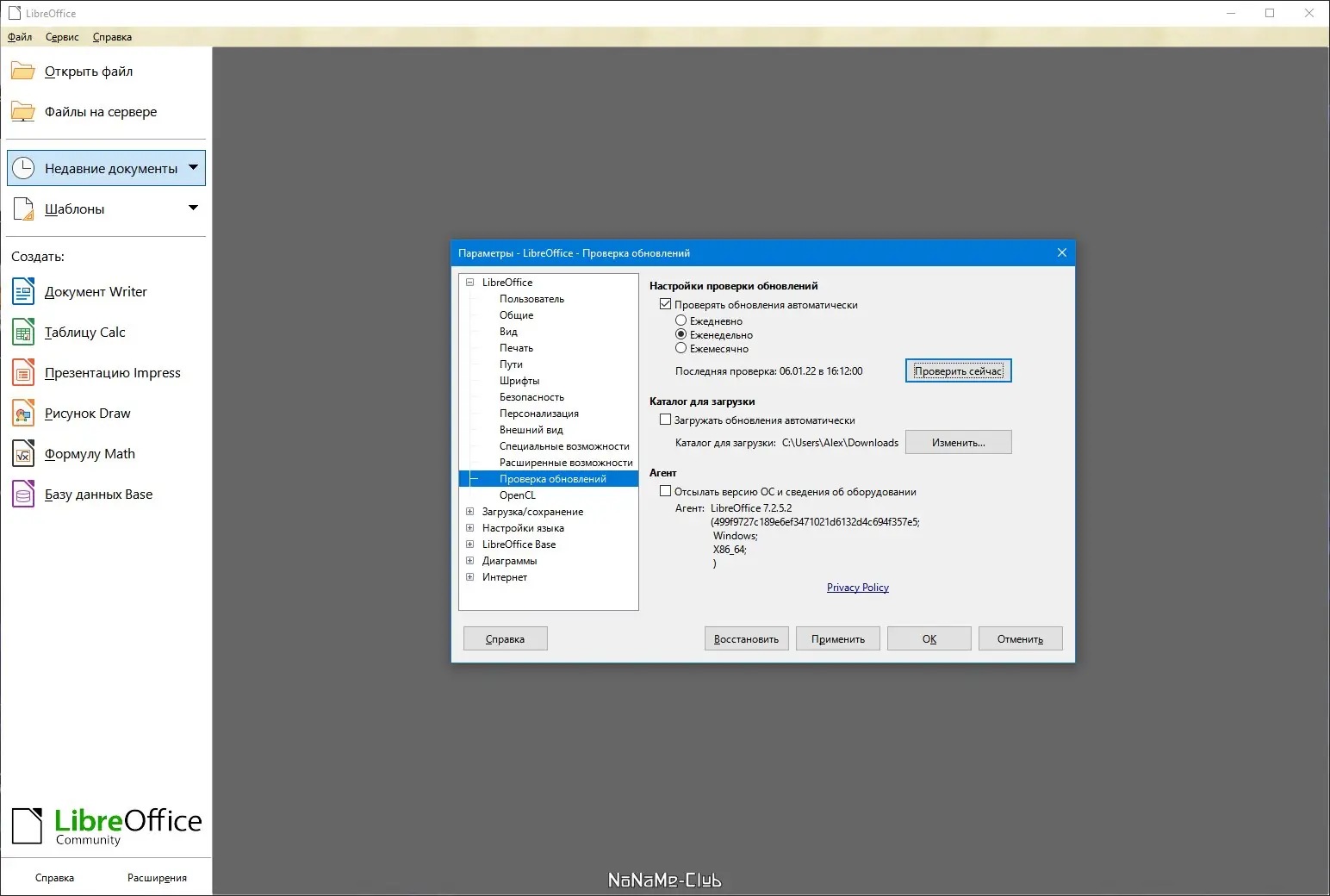Select Персонализация in options tree
Screen dimensions: 1330x896
click(x=539, y=413)
